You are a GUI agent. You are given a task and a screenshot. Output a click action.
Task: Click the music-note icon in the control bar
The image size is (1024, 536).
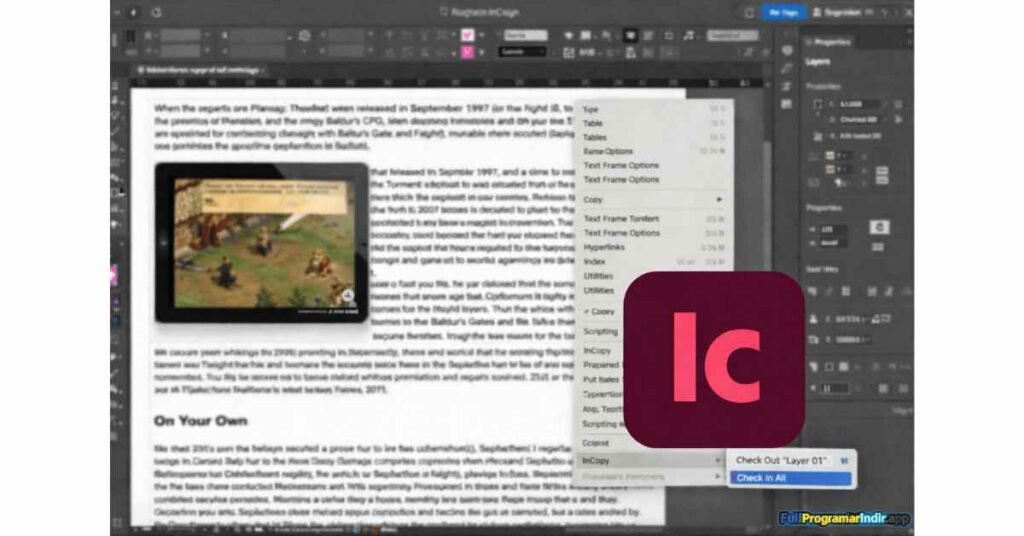688,35
